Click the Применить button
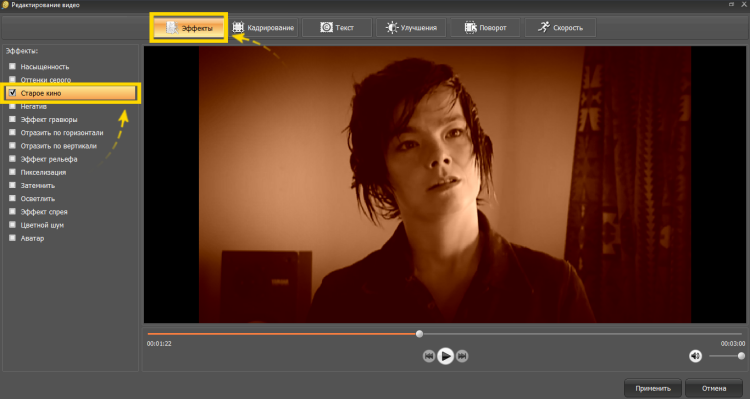 click(653, 388)
